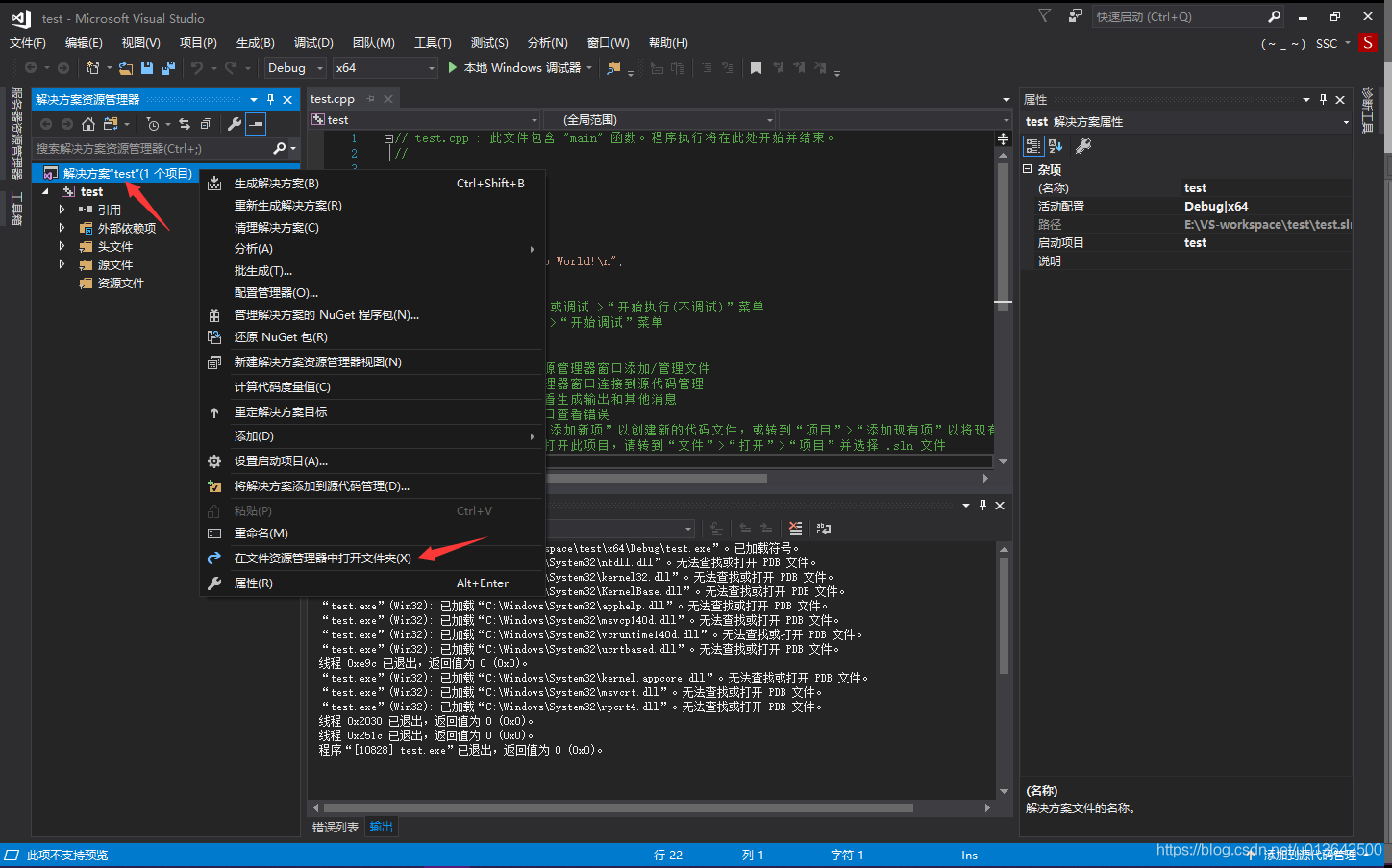Click the Find in Files toolbar icon

click(x=613, y=68)
